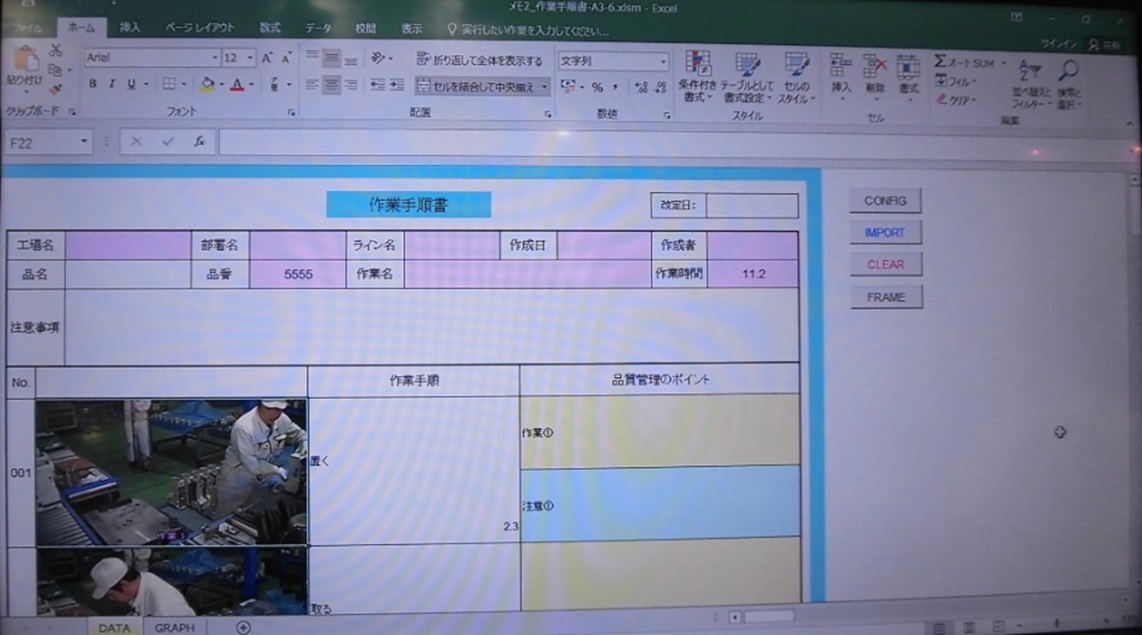The width and height of the screenshot is (1142, 635).
Task: Switch to the 挿入 ribbon tab
Action: (130, 28)
